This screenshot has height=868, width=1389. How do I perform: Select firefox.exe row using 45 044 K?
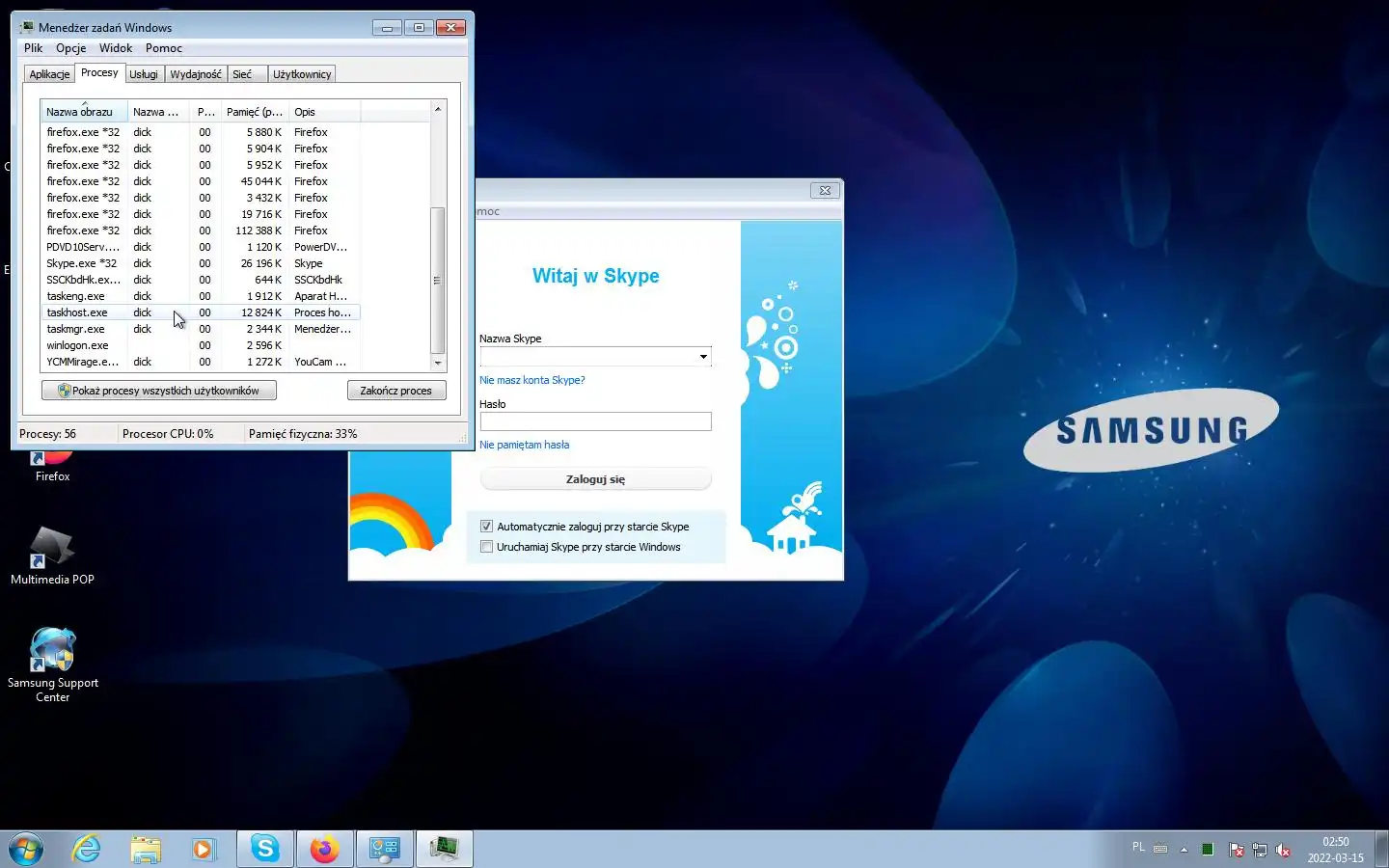200,181
